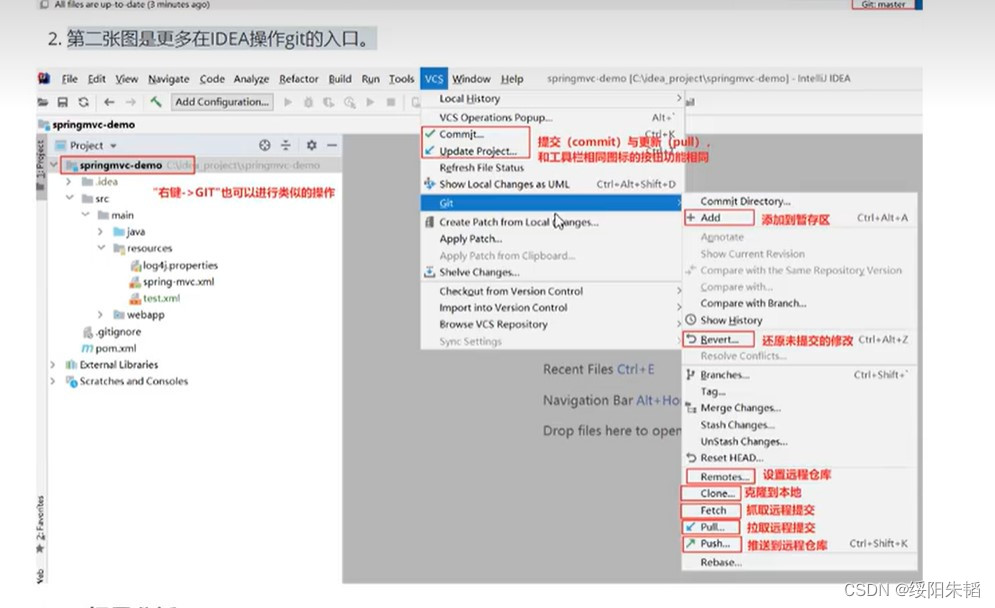Open the Navigate menu
This screenshot has height=608, width=995.
point(169,79)
